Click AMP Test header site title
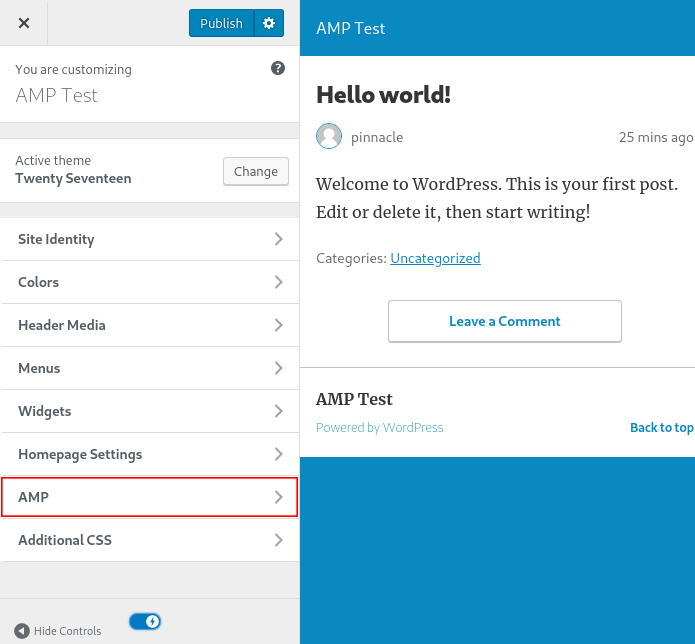The width and height of the screenshot is (695, 644). coord(351,28)
